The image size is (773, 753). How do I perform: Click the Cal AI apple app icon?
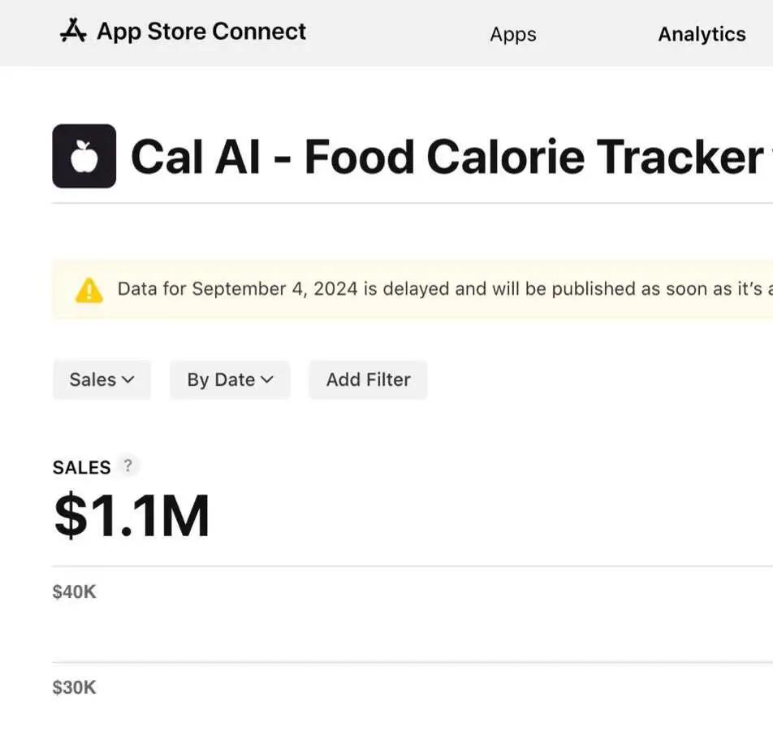click(x=84, y=156)
